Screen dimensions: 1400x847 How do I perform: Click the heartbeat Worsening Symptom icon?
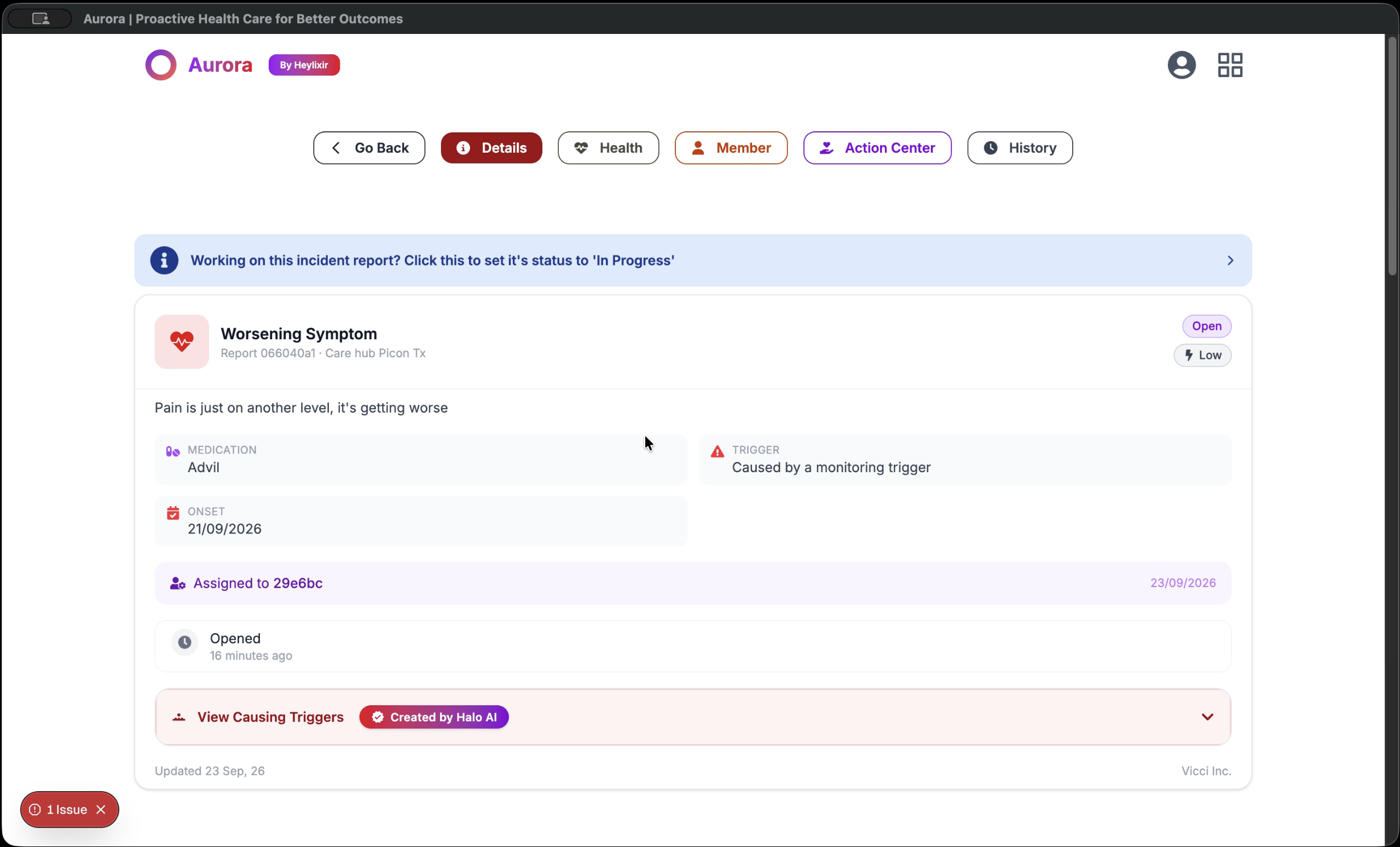[x=182, y=342]
